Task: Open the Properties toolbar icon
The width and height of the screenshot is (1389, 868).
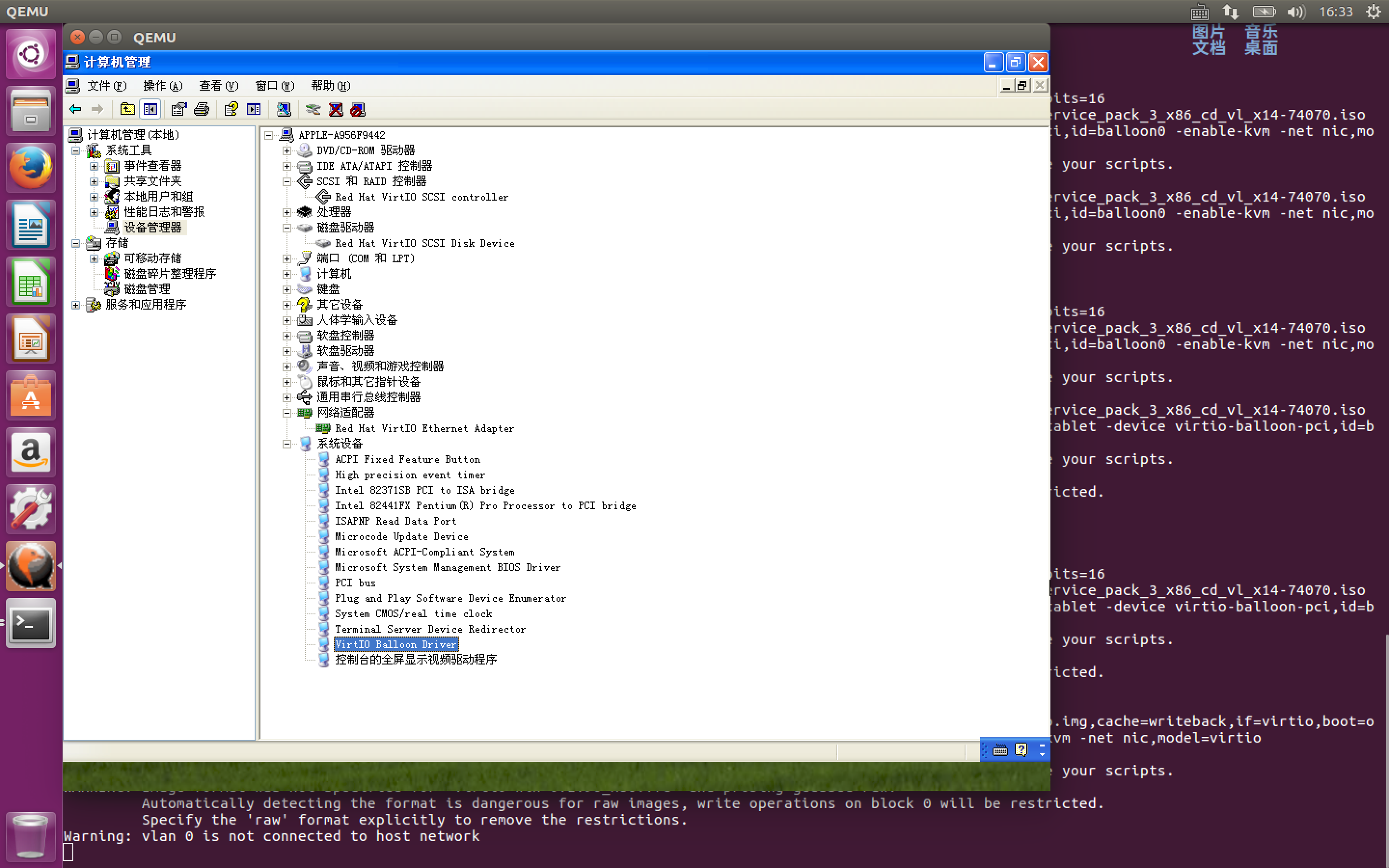Action: coord(178,109)
